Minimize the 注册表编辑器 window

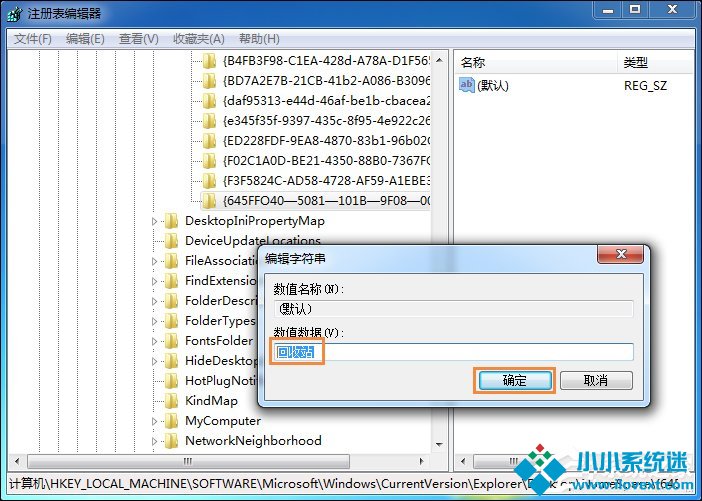pyautogui.click(x=608, y=9)
